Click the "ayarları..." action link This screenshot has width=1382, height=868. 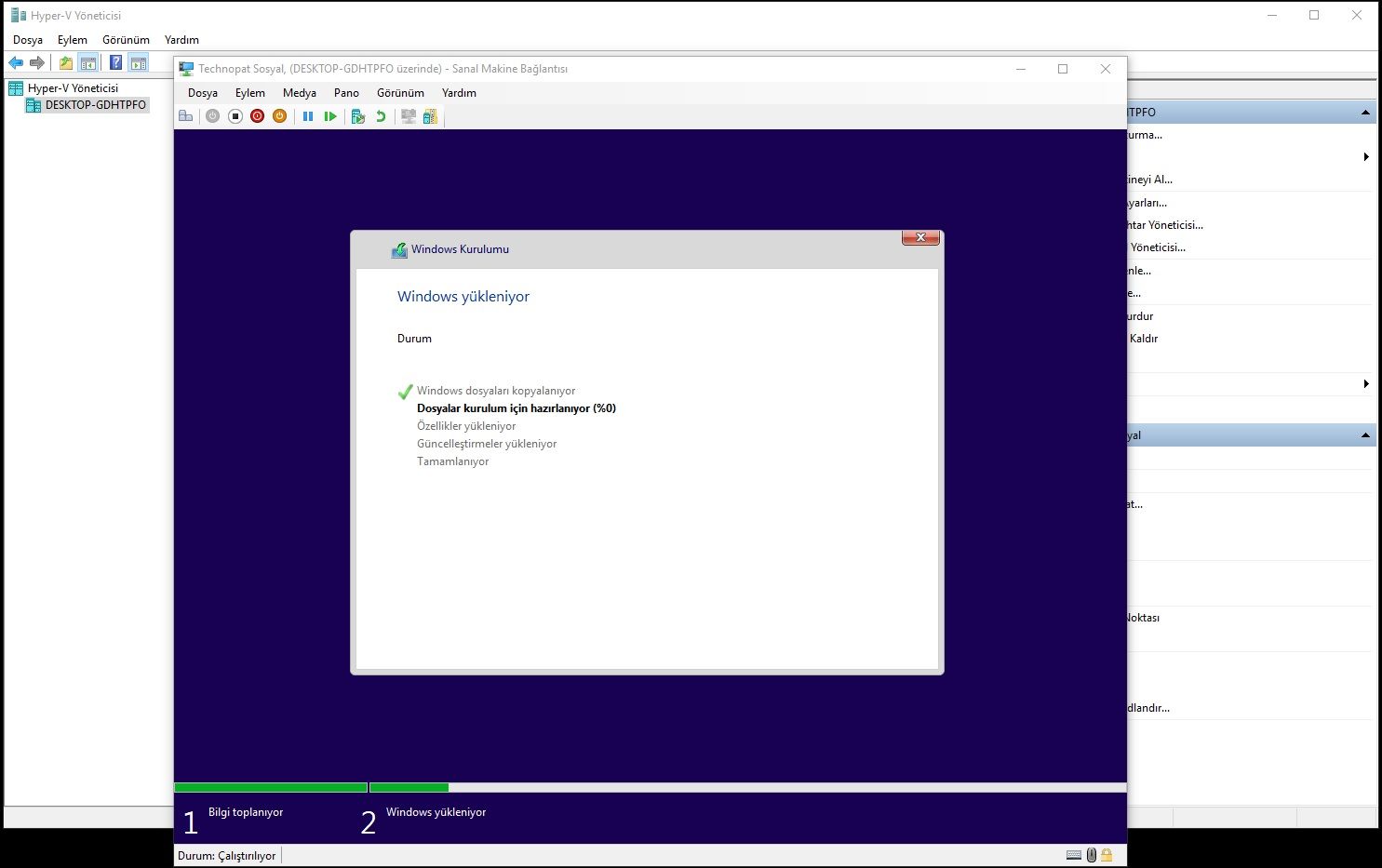(1147, 203)
